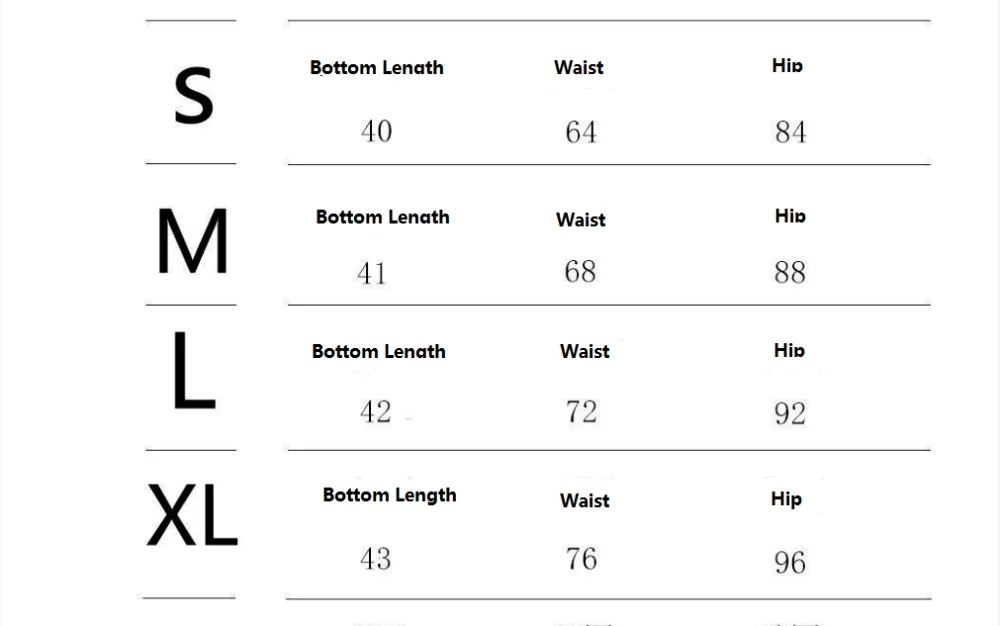The width and height of the screenshot is (1000, 626).
Task: Click the Waist heading in S row
Action: tap(579, 68)
